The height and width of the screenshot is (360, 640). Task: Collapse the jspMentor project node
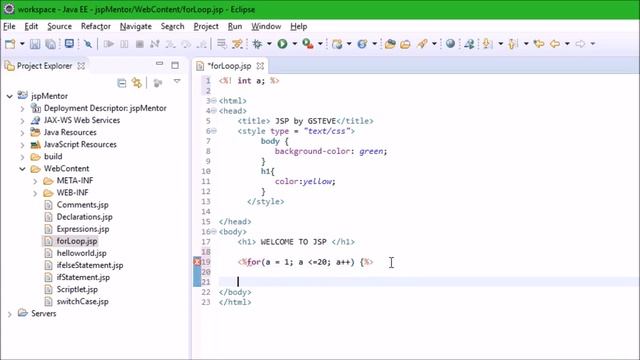[9, 96]
